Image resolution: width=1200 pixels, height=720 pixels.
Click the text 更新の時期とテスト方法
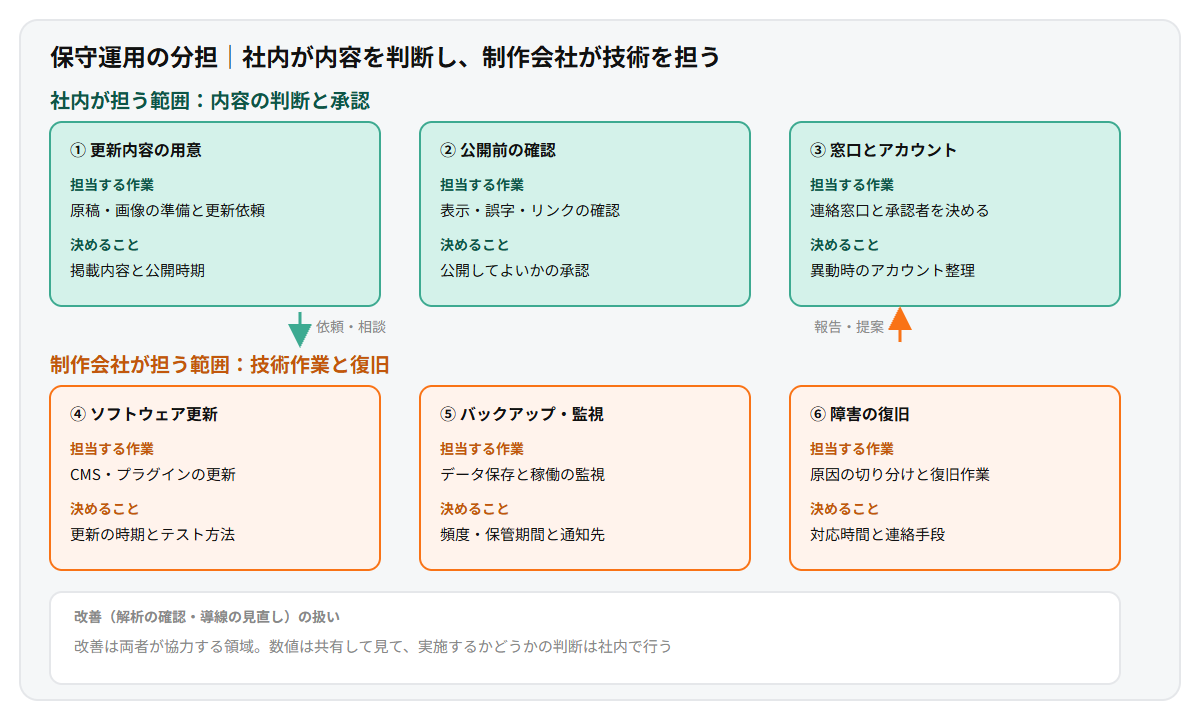click(153, 535)
